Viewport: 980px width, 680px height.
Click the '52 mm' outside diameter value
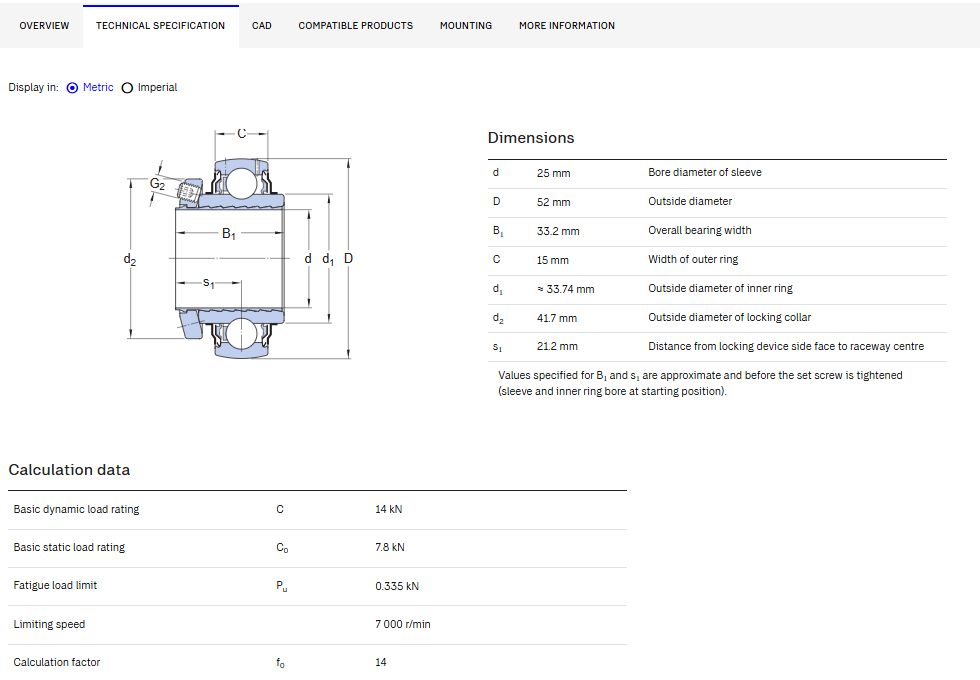pyautogui.click(x=553, y=202)
